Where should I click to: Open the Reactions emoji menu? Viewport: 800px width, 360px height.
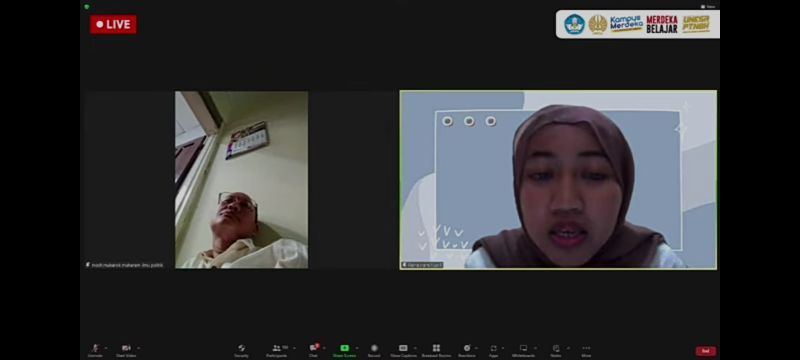(466, 350)
